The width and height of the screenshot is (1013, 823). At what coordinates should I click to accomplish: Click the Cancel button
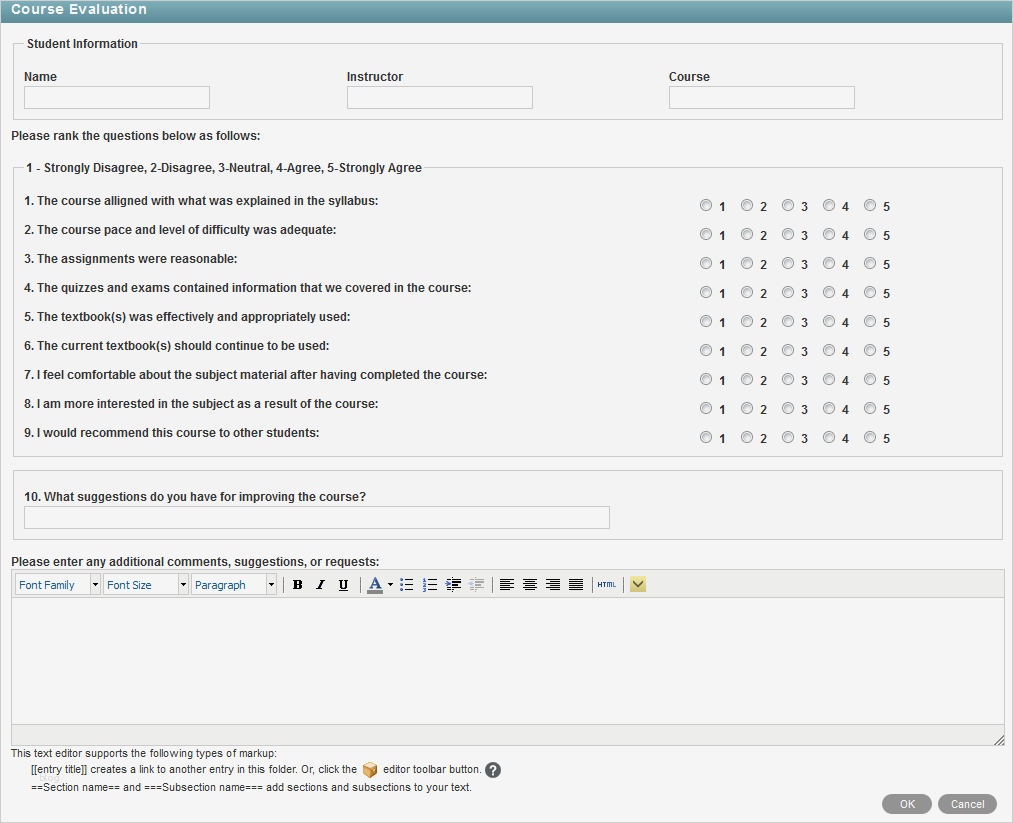pos(967,804)
